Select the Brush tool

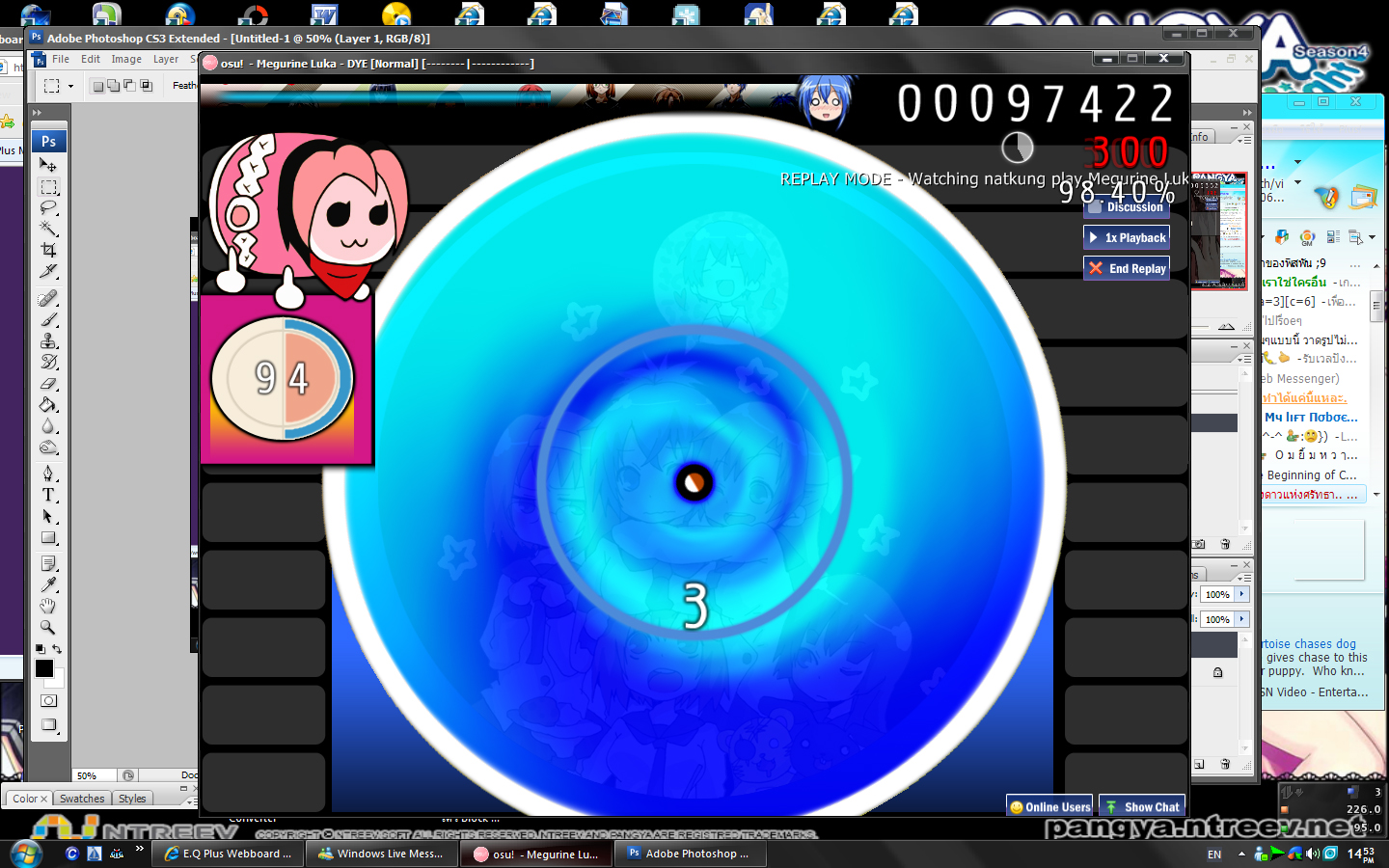pos(48,319)
